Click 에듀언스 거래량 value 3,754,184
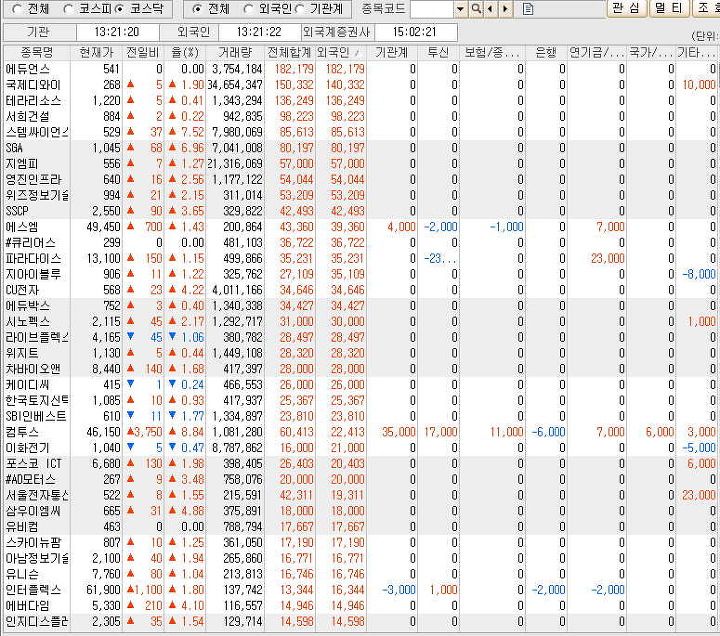The height and width of the screenshot is (636, 720). pos(237,69)
